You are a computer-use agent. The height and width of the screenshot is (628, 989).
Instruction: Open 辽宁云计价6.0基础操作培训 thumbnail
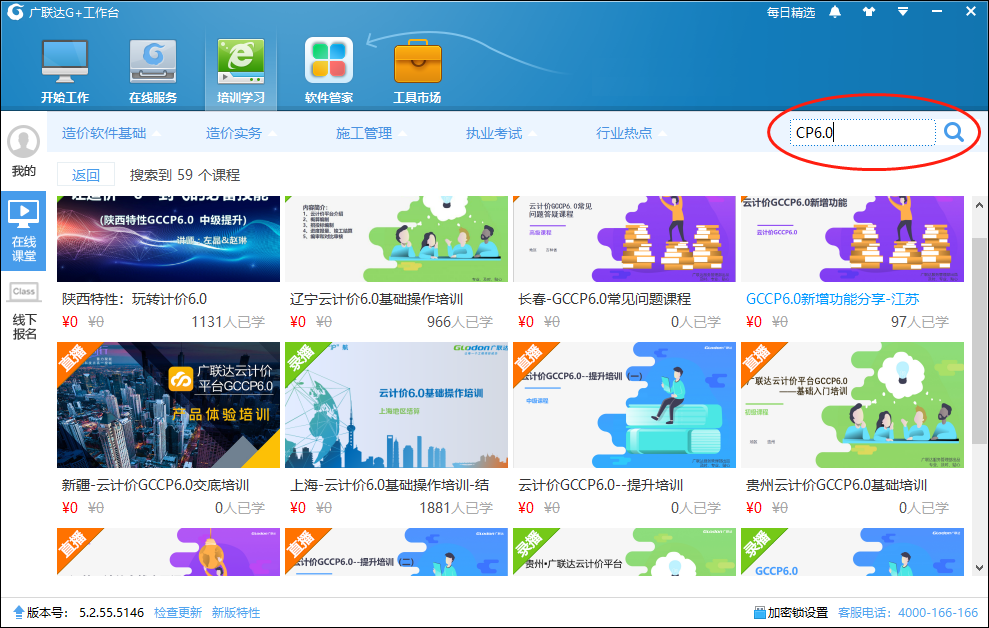(396, 239)
